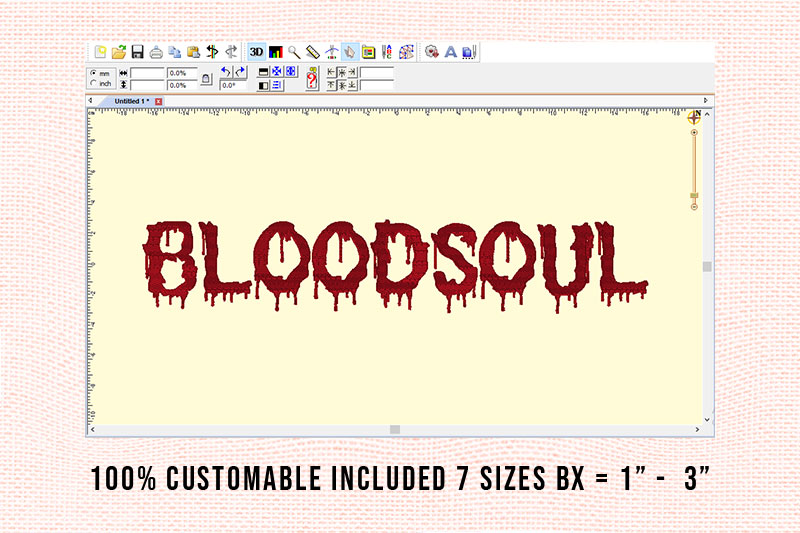Image resolution: width=800 pixels, height=533 pixels.
Task: Save the design with the floppy disk icon
Action: click(137, 52)
